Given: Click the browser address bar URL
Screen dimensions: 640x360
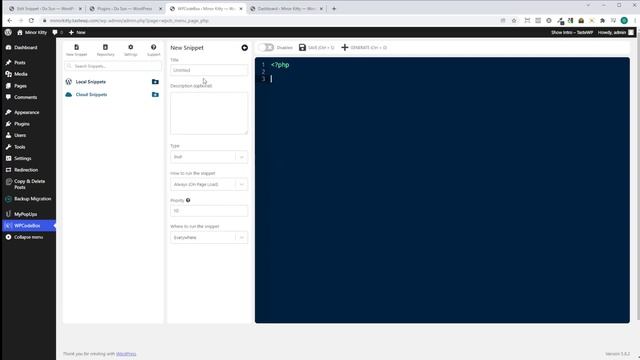Looking at the screenshot, I should (x=129, y=20).
